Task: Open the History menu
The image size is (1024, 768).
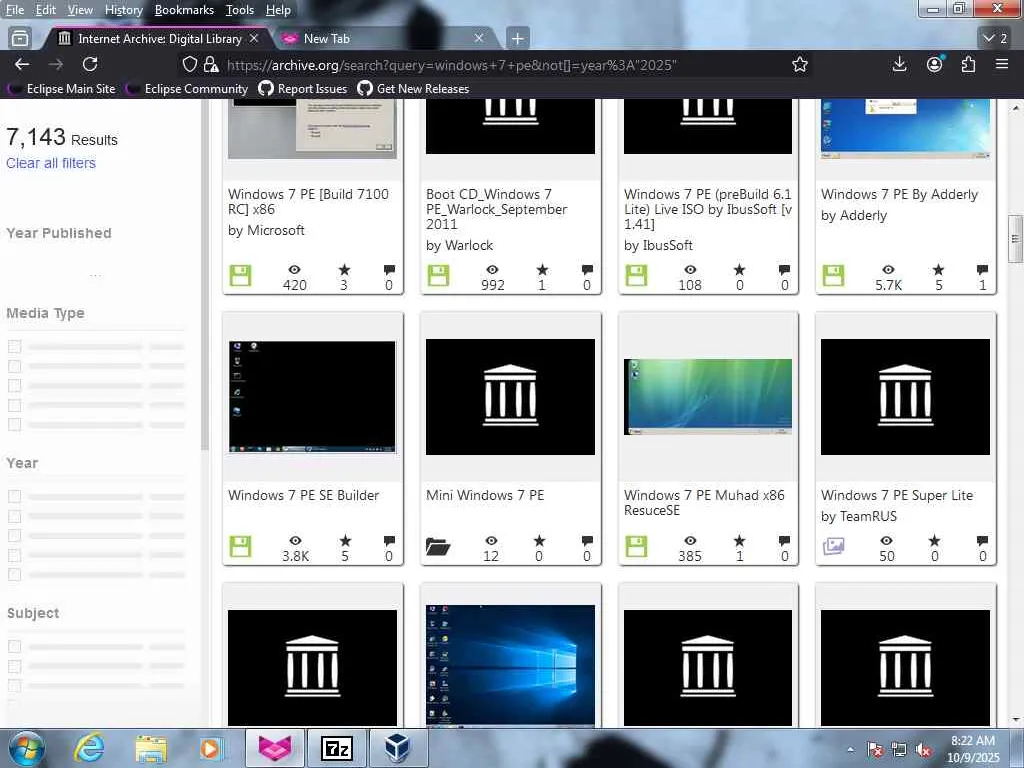Action: click(x=123, y=10)
